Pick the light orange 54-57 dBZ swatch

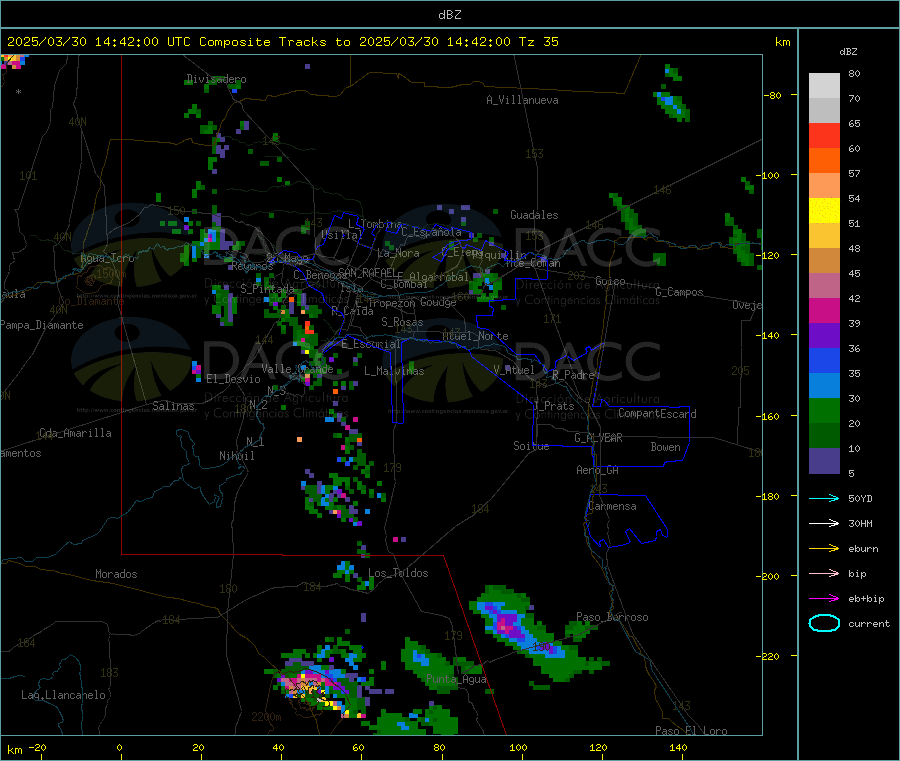[x=824, y=186]
